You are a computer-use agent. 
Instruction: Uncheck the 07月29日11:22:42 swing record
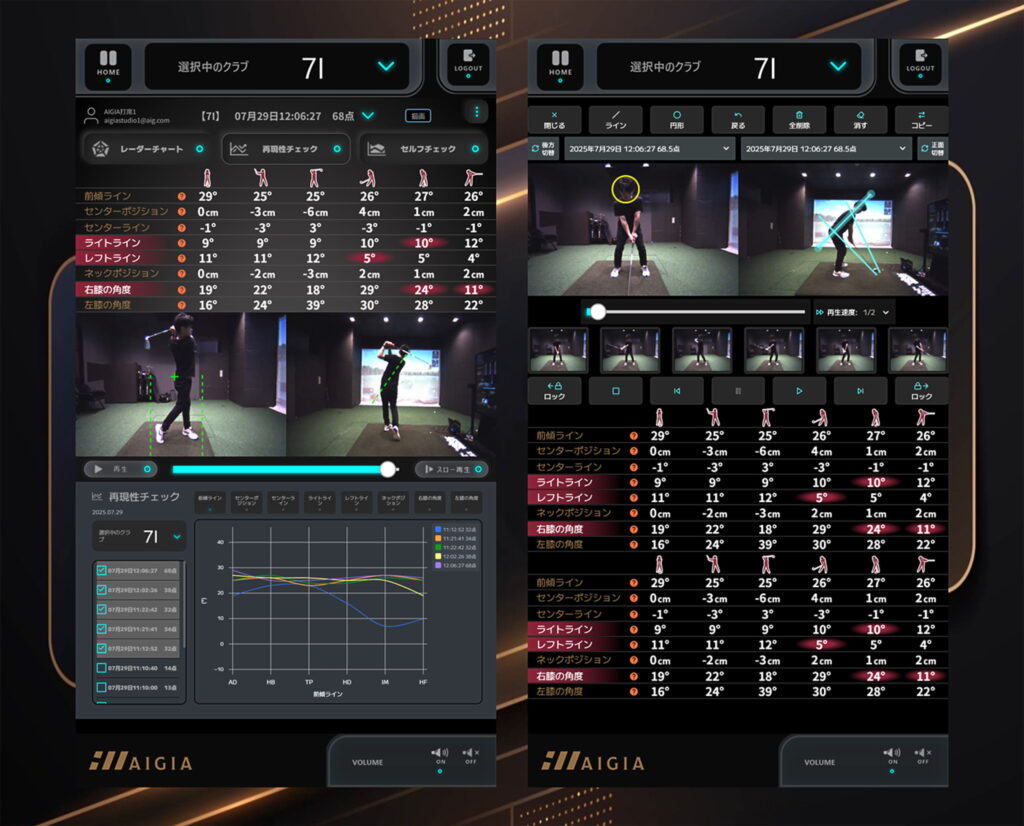tap(102, 609)
